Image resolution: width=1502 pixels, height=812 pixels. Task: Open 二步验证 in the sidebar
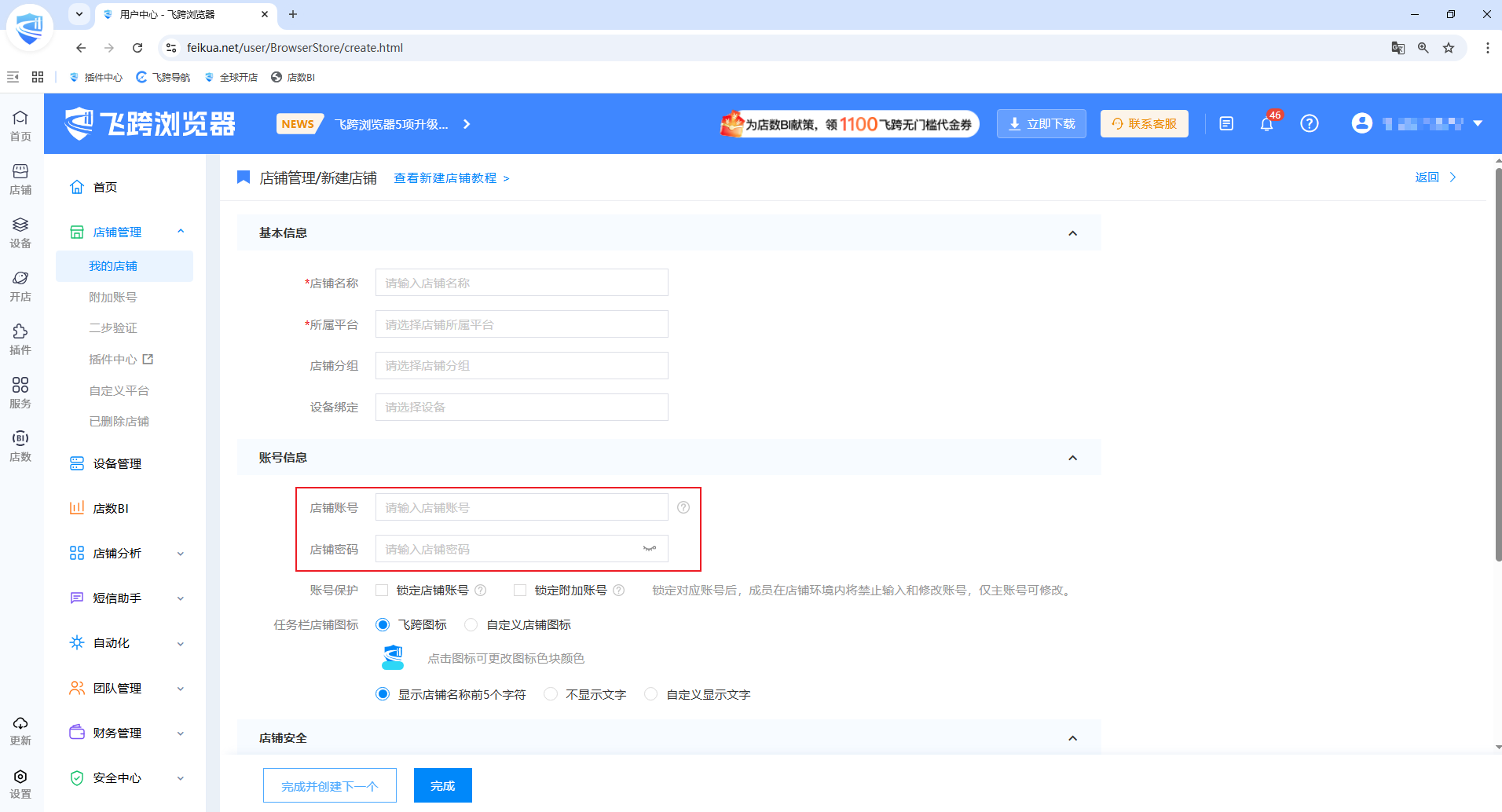[113, 327]
